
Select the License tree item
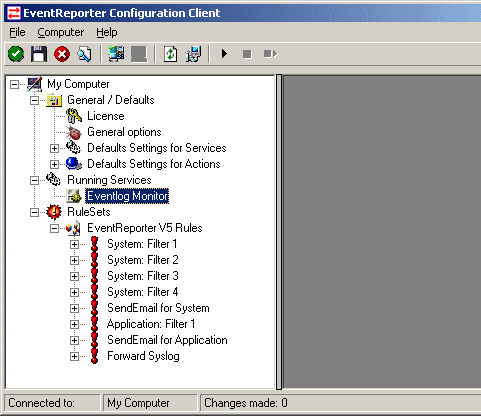pos(106,116)
